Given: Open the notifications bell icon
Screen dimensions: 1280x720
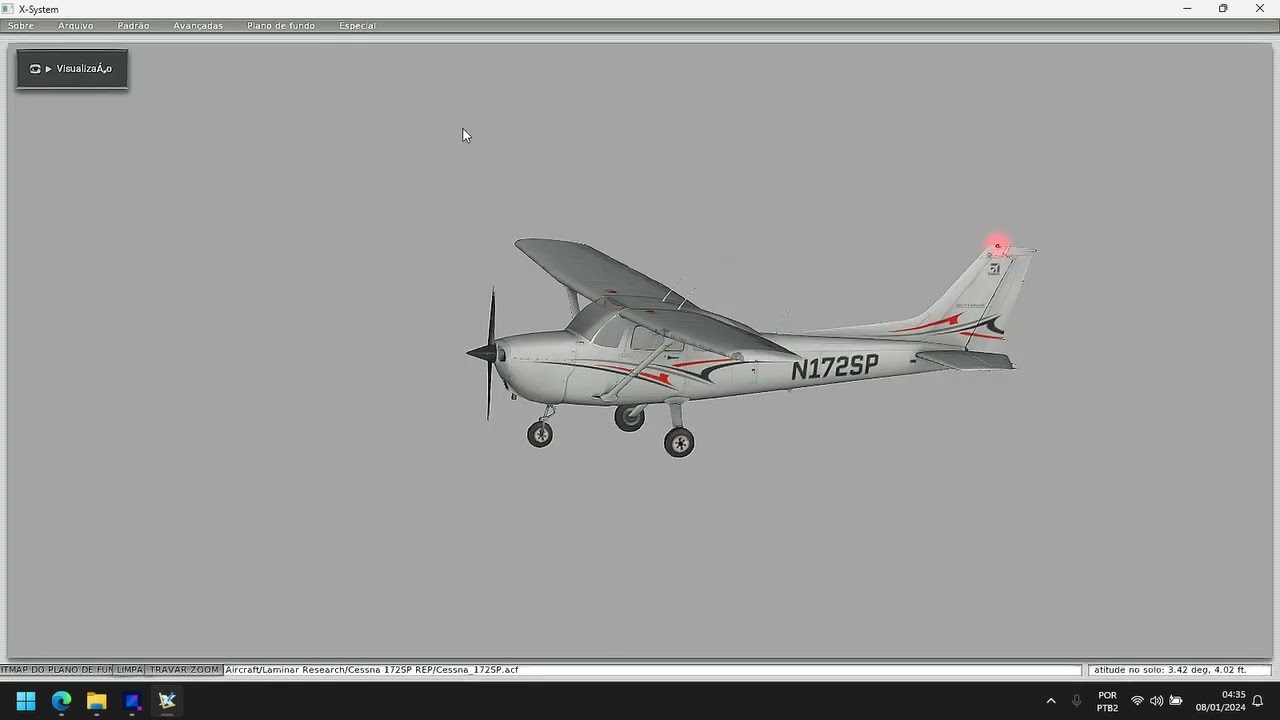Looking at the screenshot, I should pos(1258,701).
